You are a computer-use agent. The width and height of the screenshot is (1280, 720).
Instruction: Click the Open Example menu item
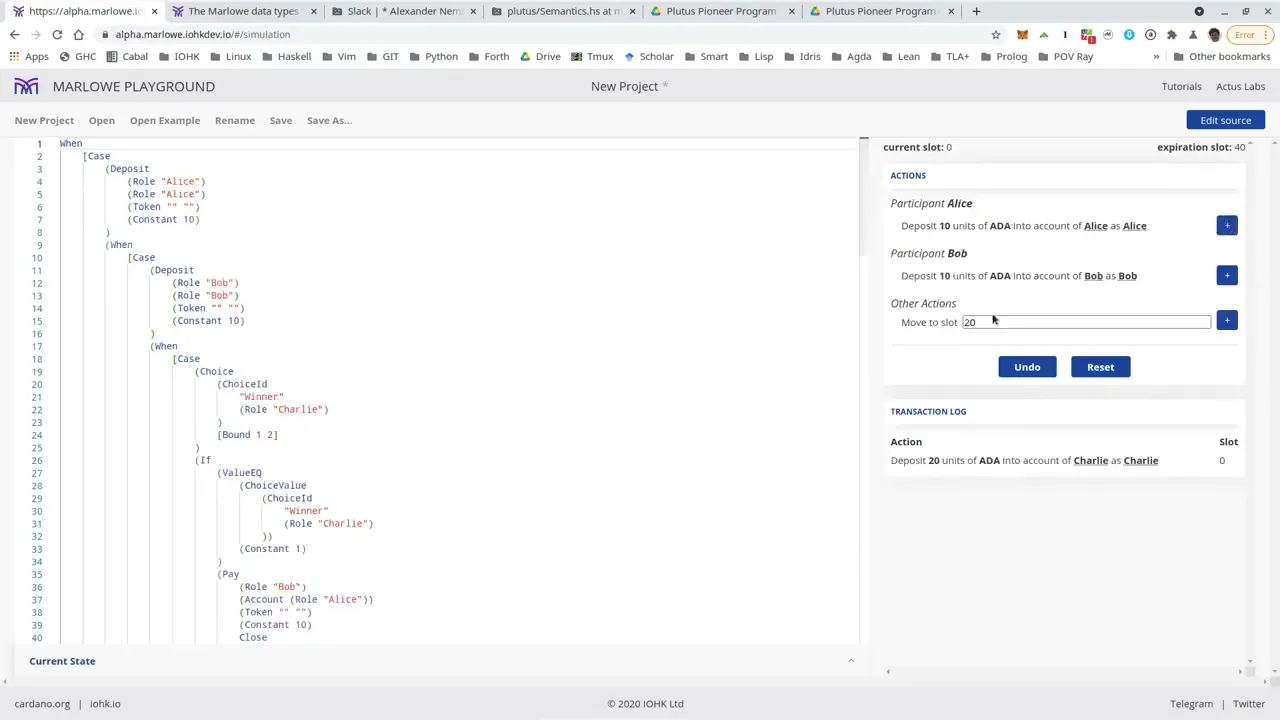(164, 120)
